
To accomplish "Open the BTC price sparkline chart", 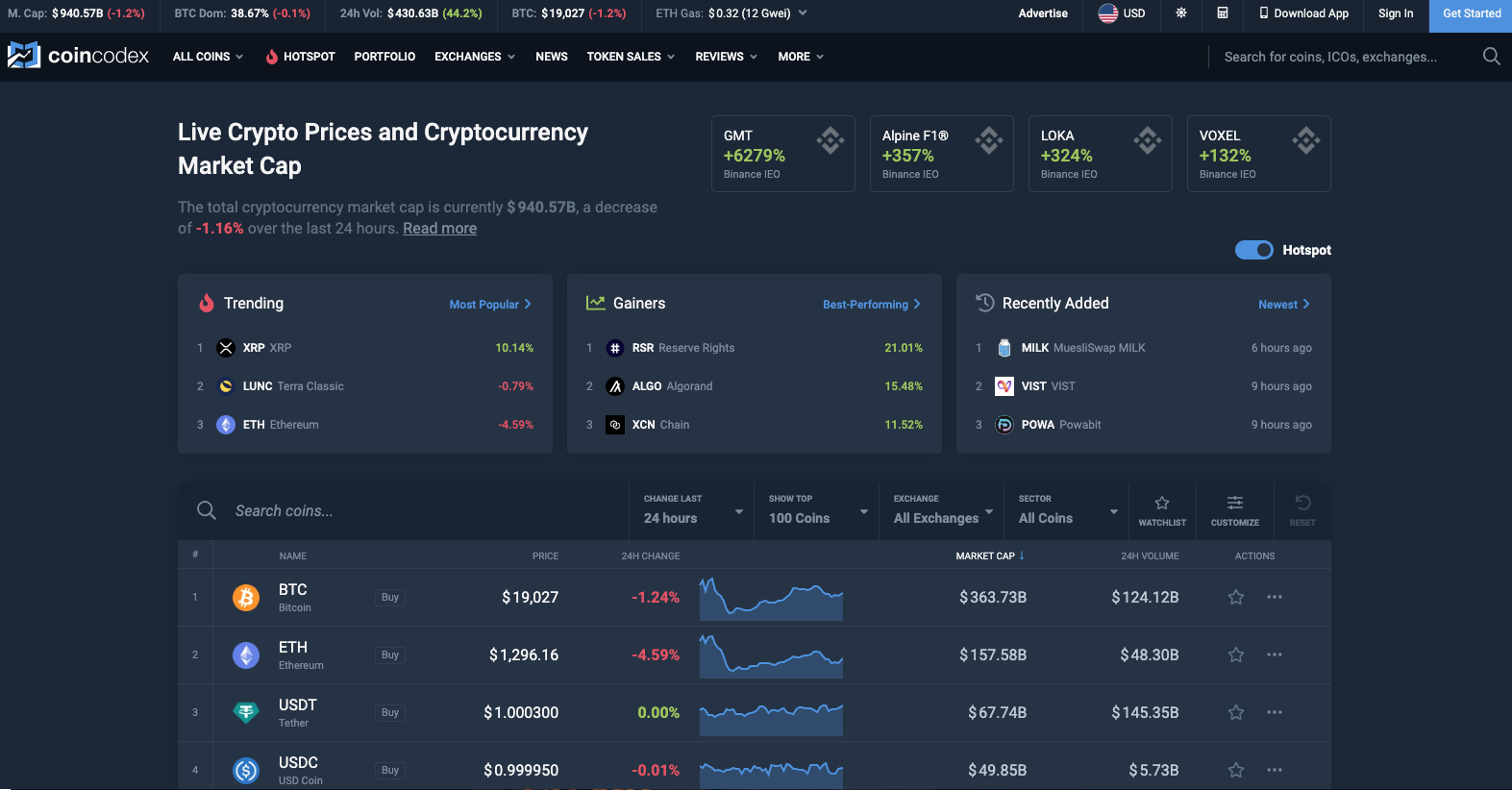I will (771, 598).
